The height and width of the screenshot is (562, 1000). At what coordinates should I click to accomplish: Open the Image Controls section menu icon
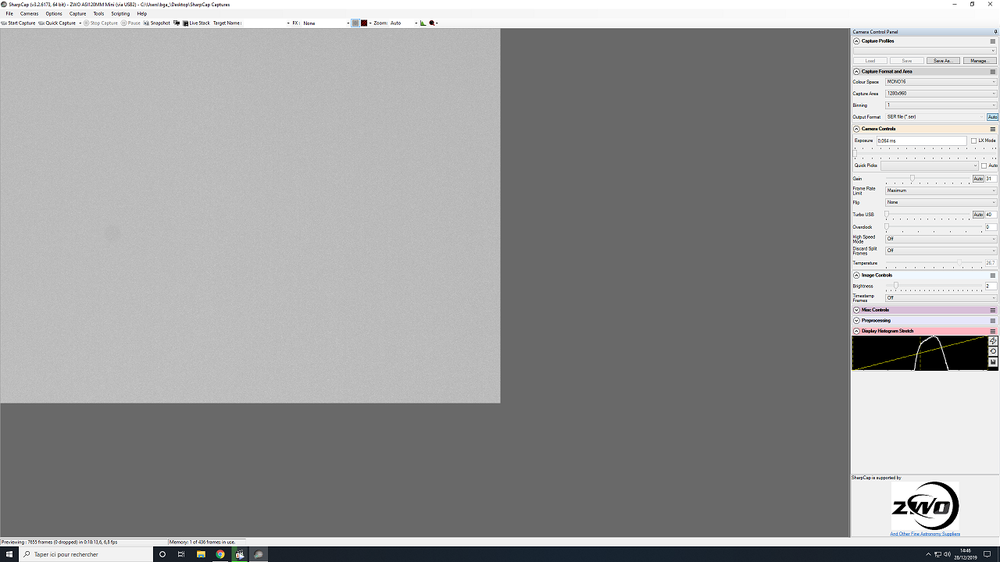(x=992, y=276)
